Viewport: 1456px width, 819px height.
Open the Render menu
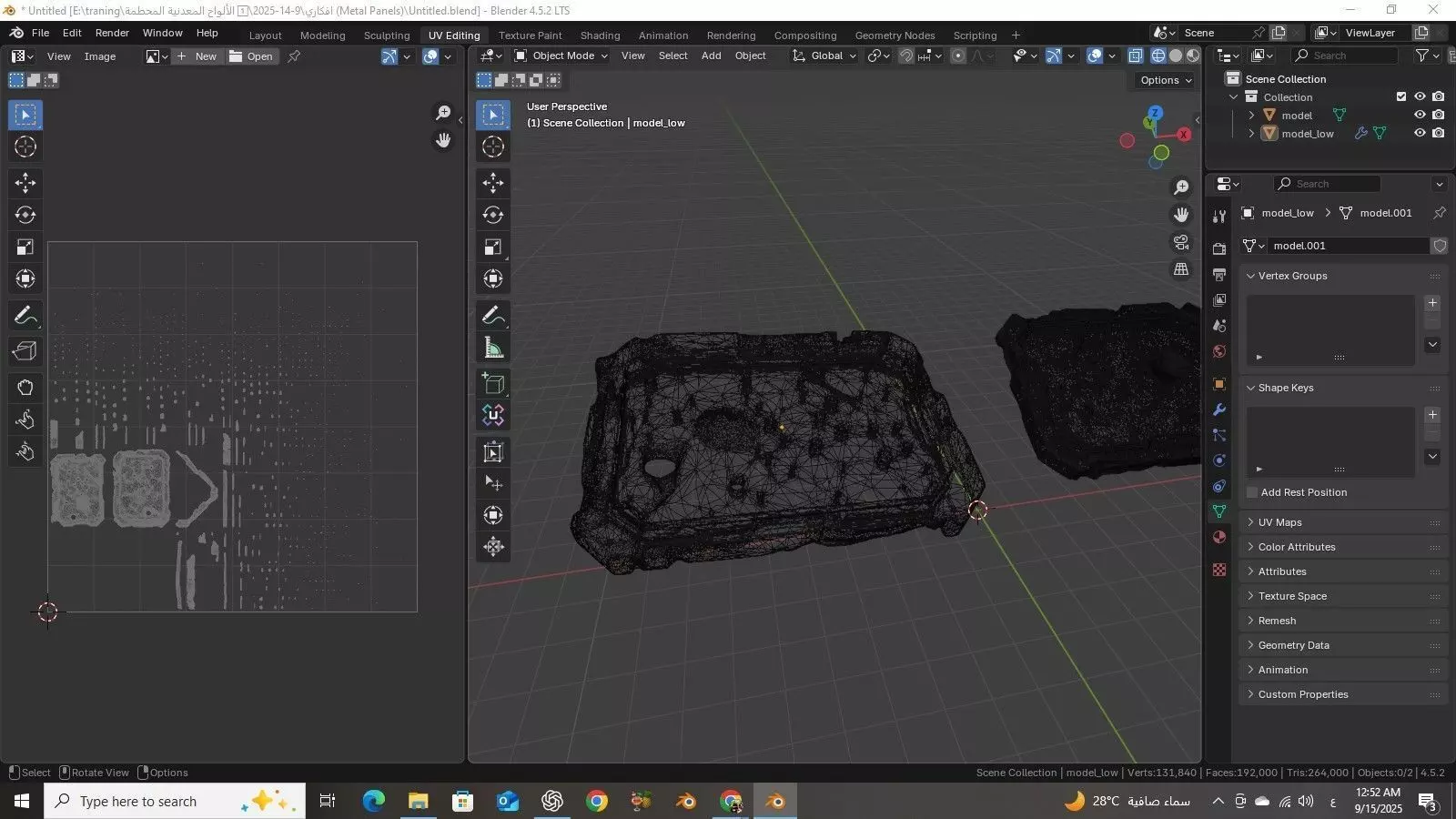[112, 33]
